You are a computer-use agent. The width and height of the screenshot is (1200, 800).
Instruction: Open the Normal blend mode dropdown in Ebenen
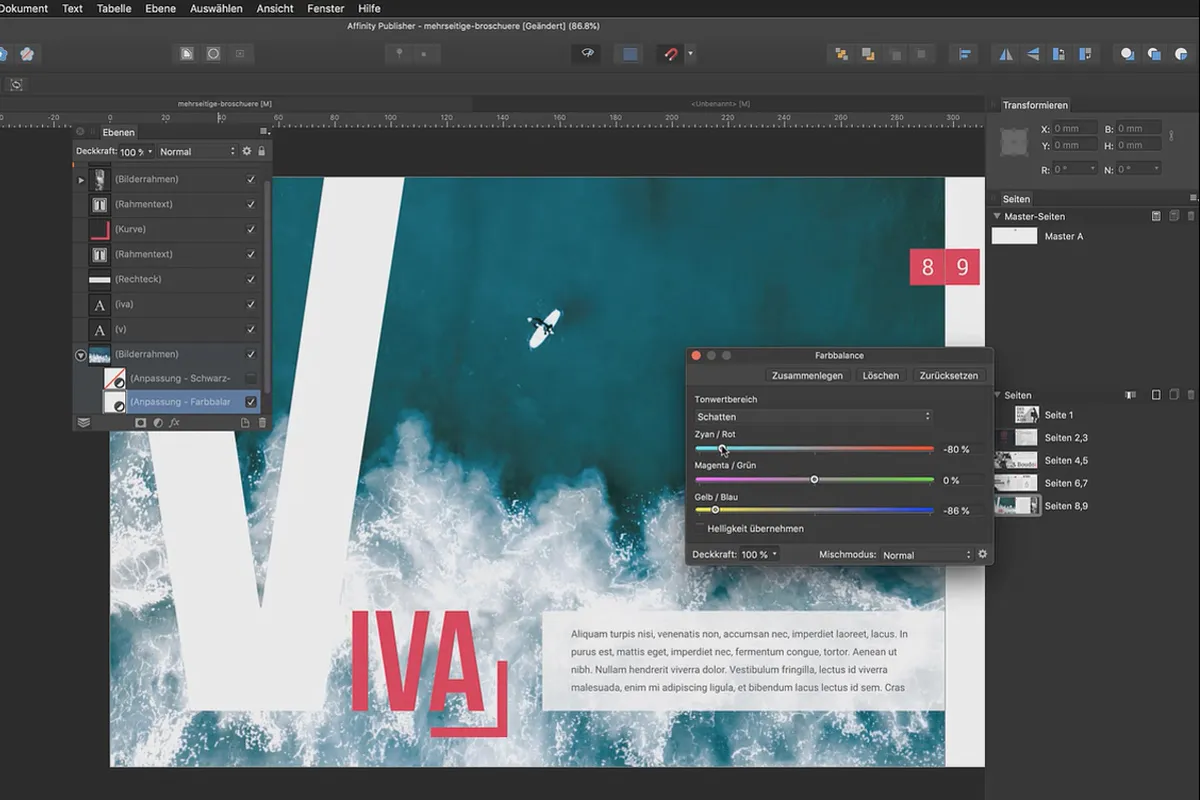click(197, 152)
